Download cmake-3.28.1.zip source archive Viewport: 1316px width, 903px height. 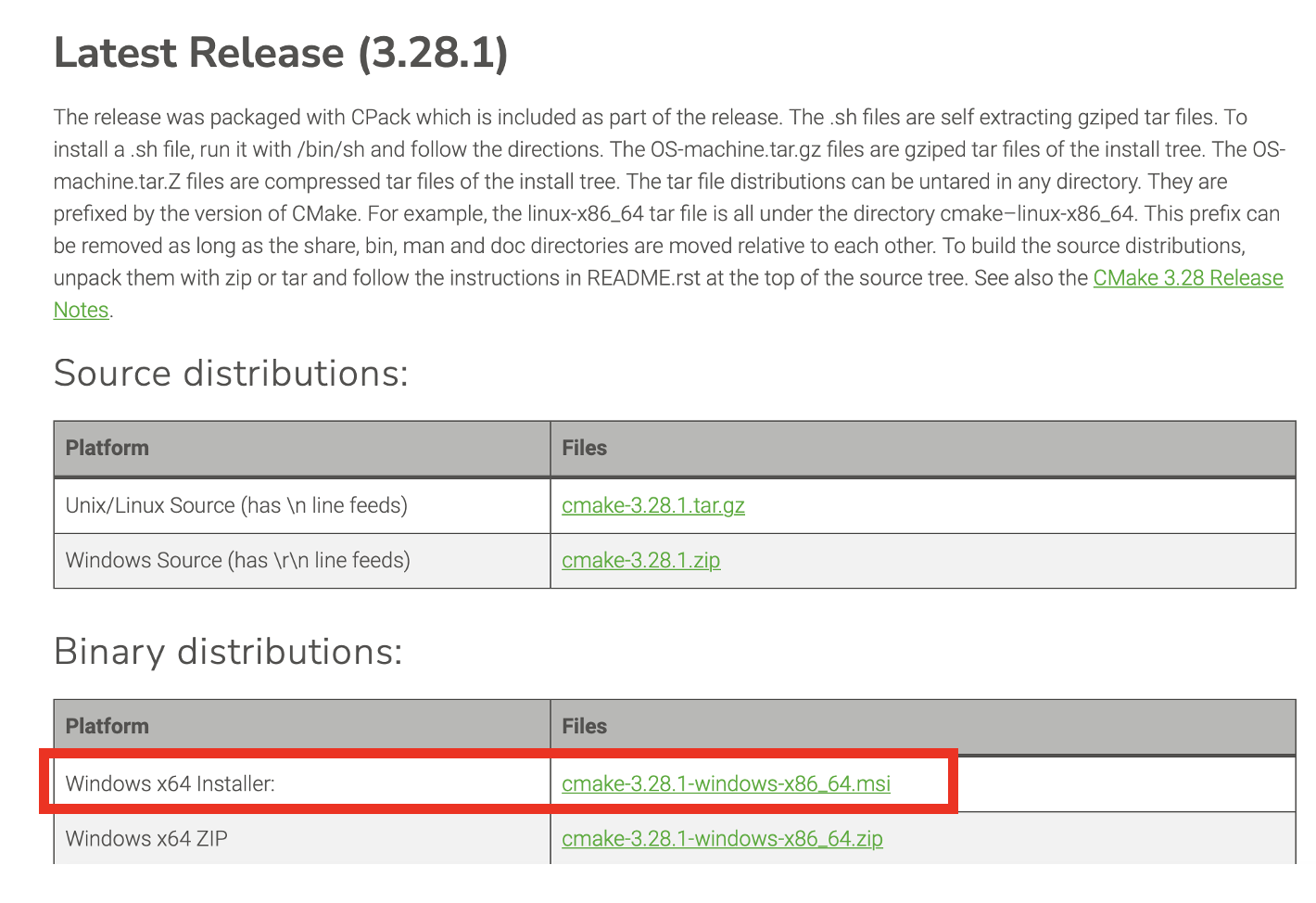pos(640,560)
